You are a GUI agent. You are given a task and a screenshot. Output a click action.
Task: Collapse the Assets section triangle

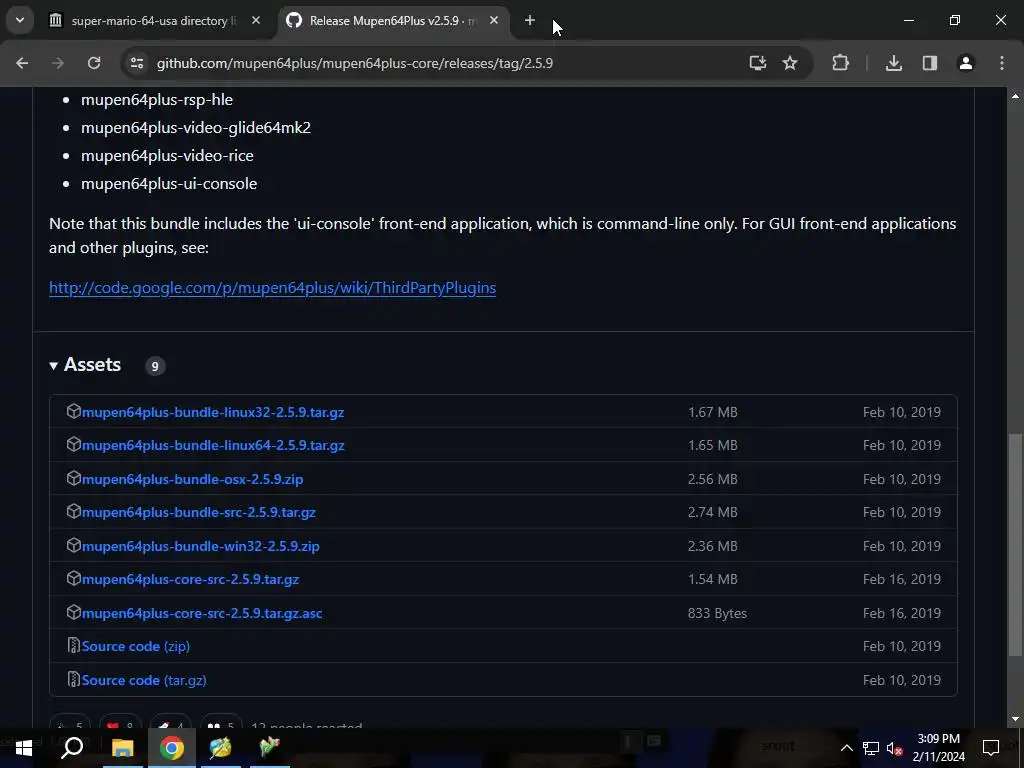54,366
